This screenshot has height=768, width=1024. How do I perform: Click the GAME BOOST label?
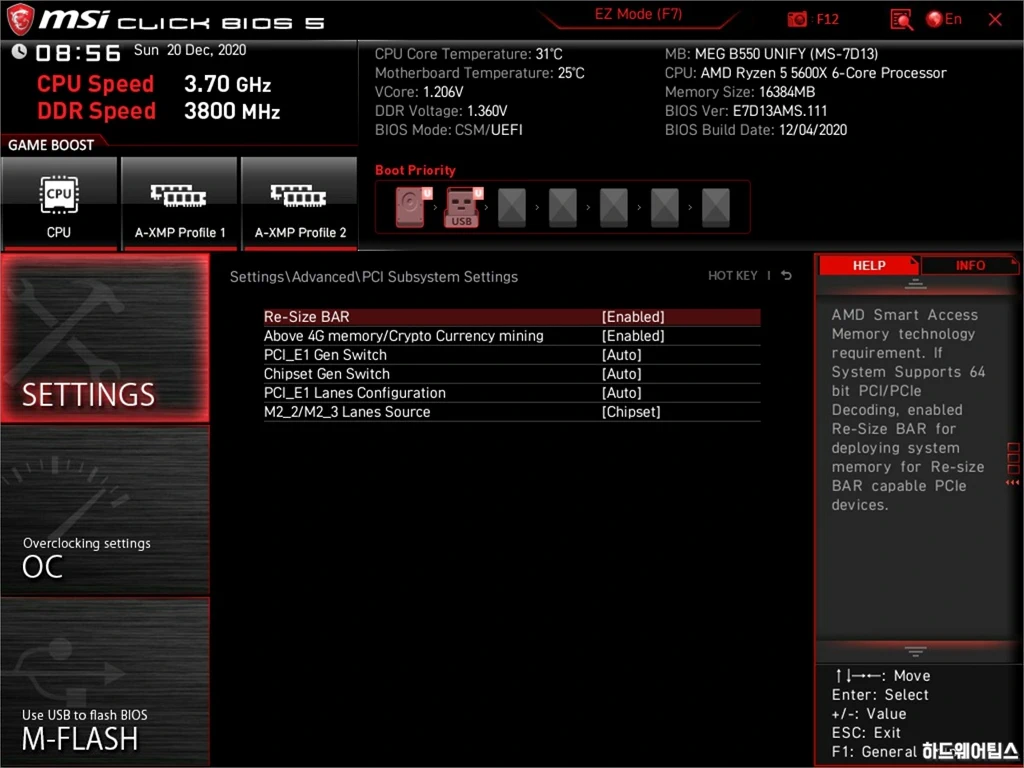51,145
